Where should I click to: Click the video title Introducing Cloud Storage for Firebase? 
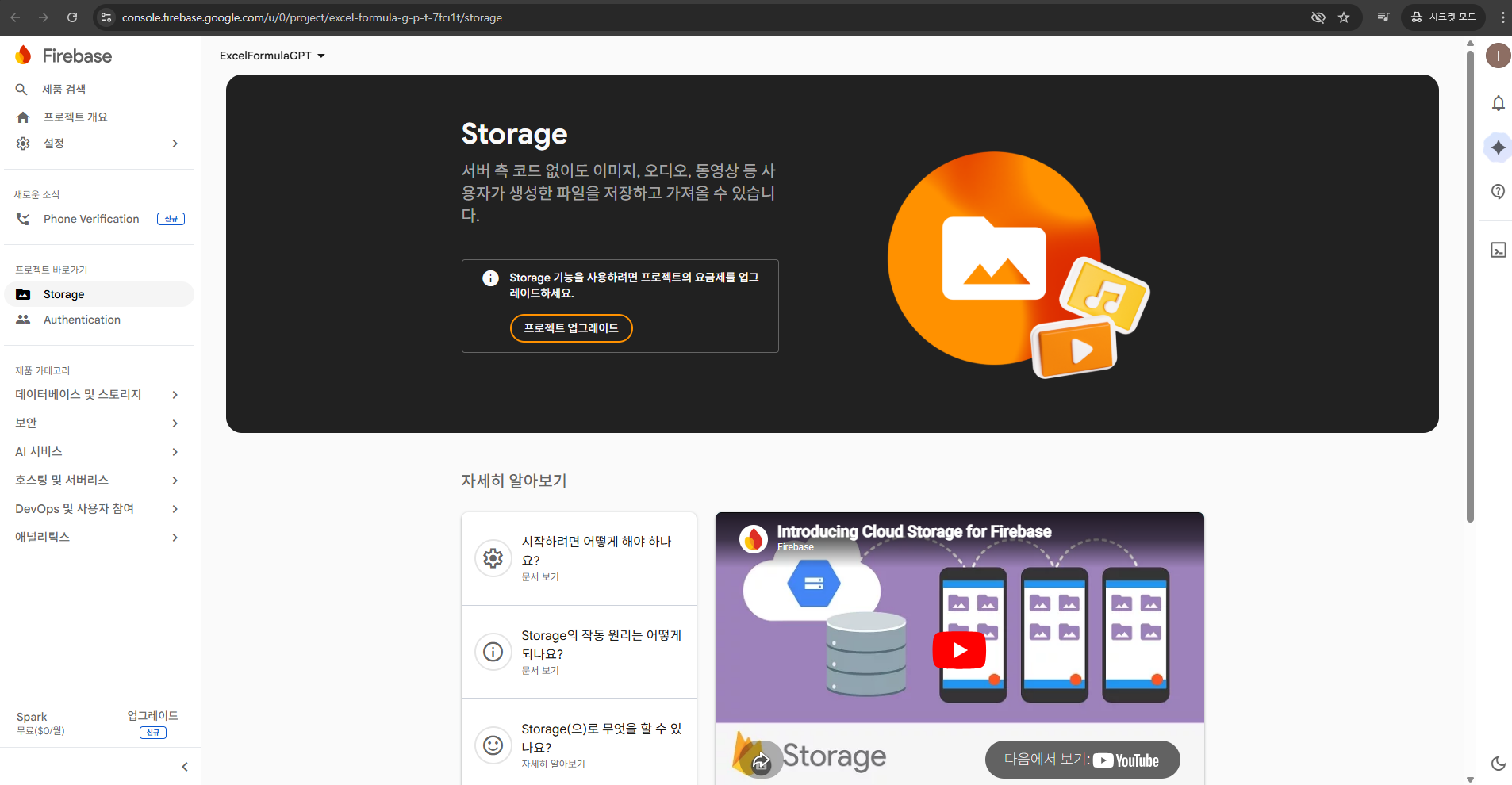914,531
